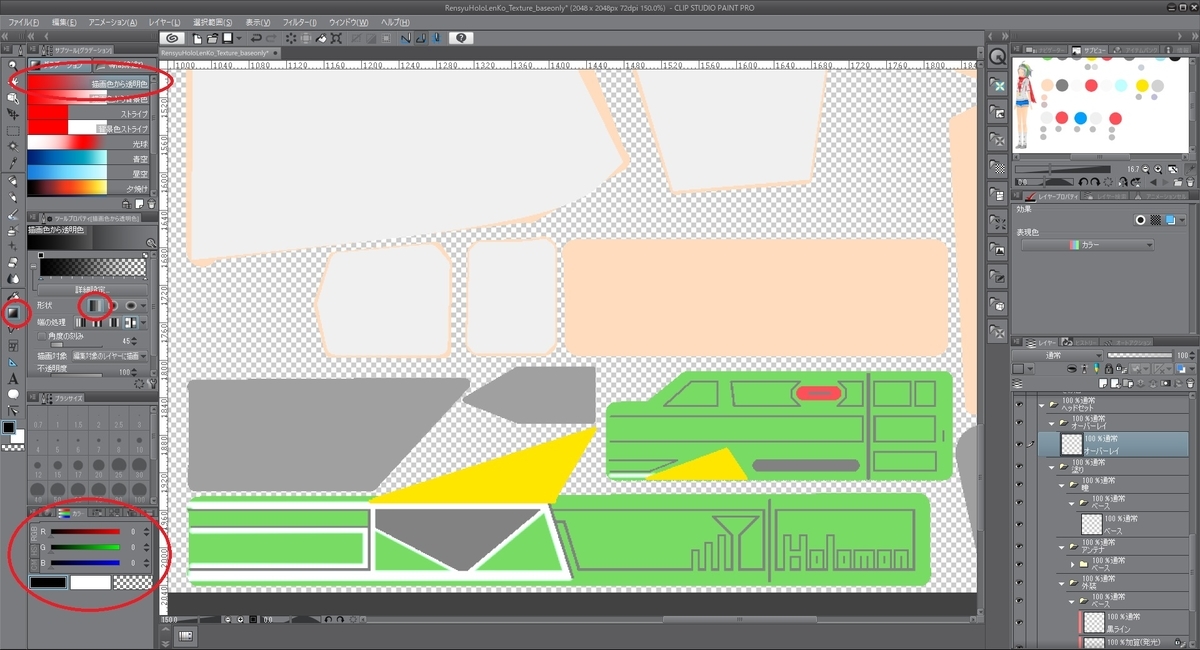Select the 夕焼け gradient preset
Viewport: 1200px width, 650px height.
88,188
